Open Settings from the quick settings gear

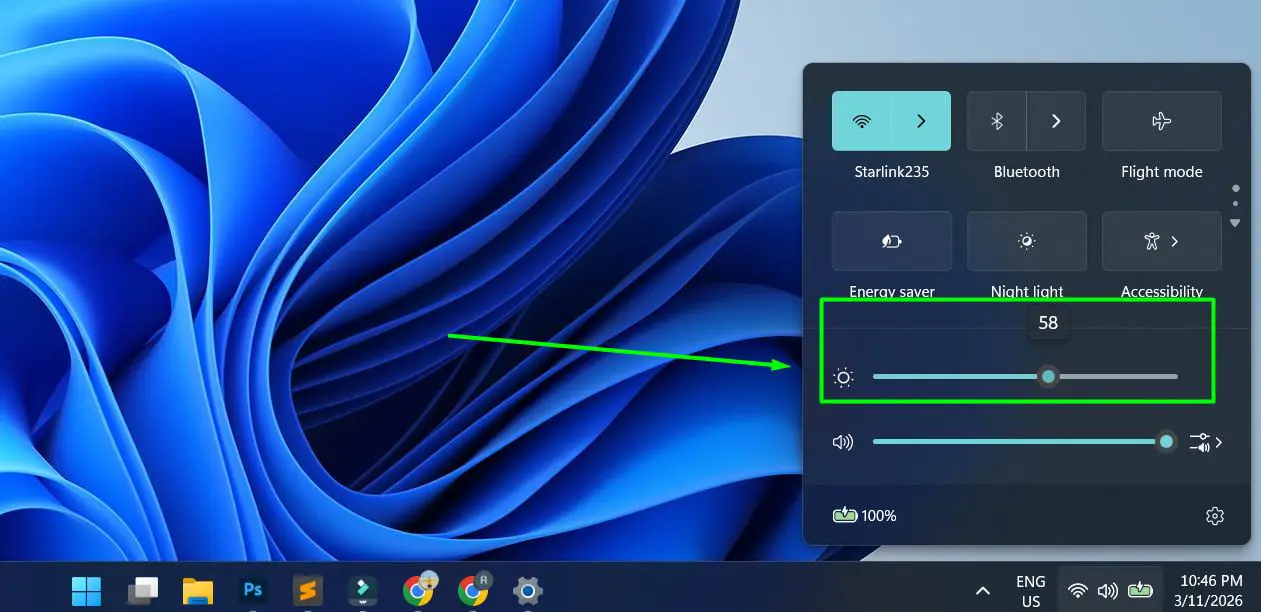pos(1214,515)
